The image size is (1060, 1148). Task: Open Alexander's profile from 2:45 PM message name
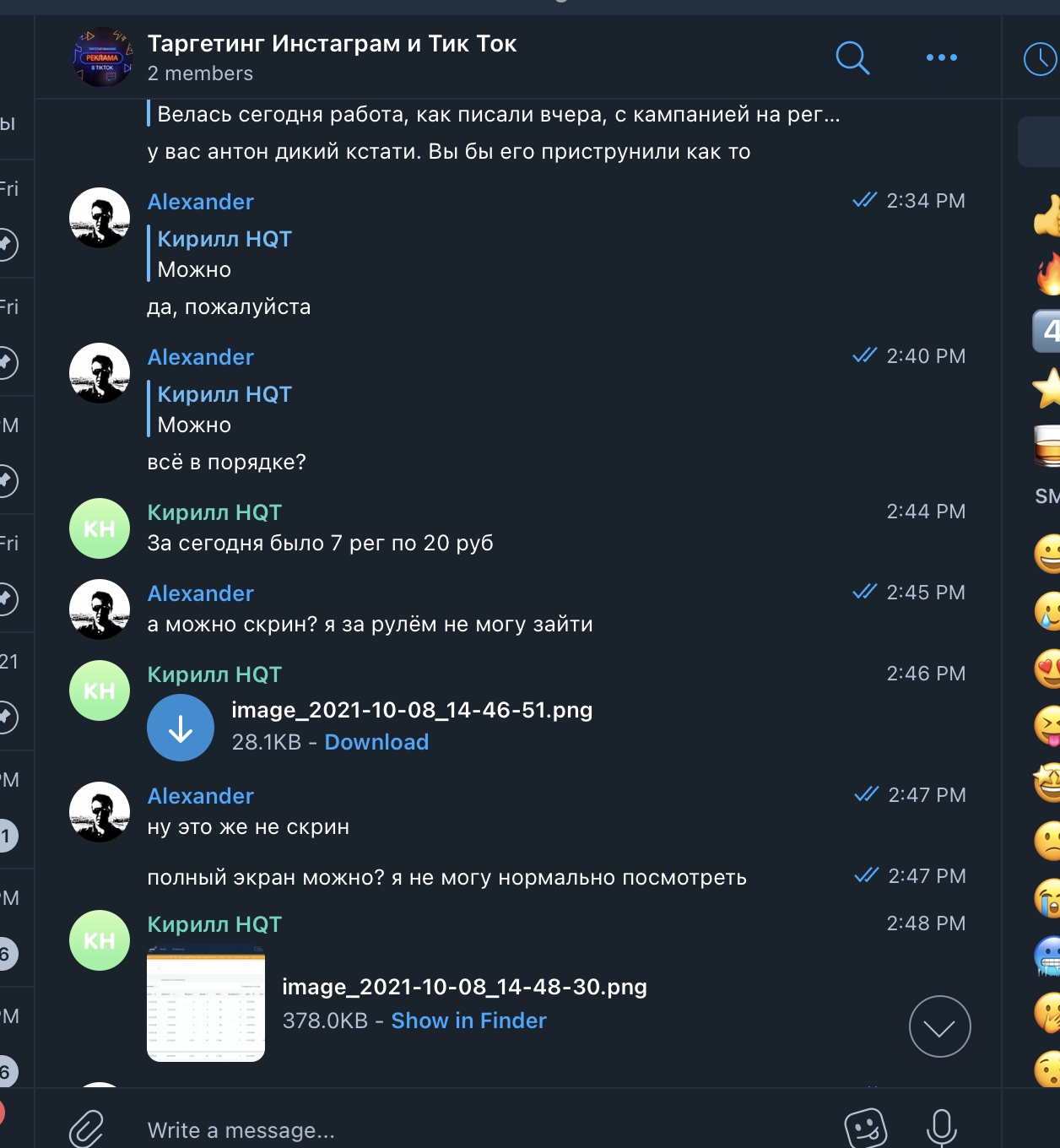tap(201, 593)
